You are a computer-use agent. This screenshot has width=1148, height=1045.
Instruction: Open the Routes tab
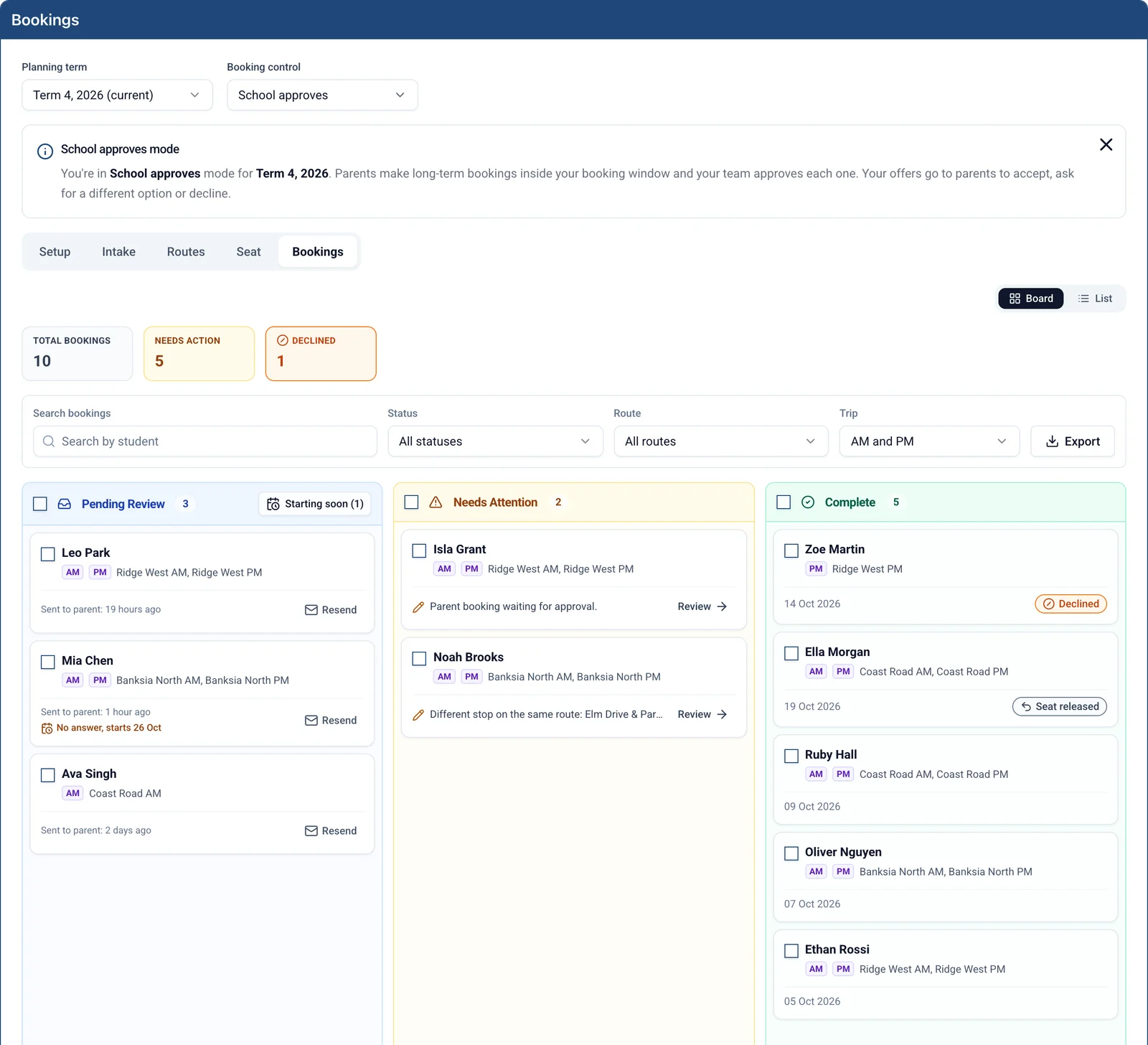[186, 252]
